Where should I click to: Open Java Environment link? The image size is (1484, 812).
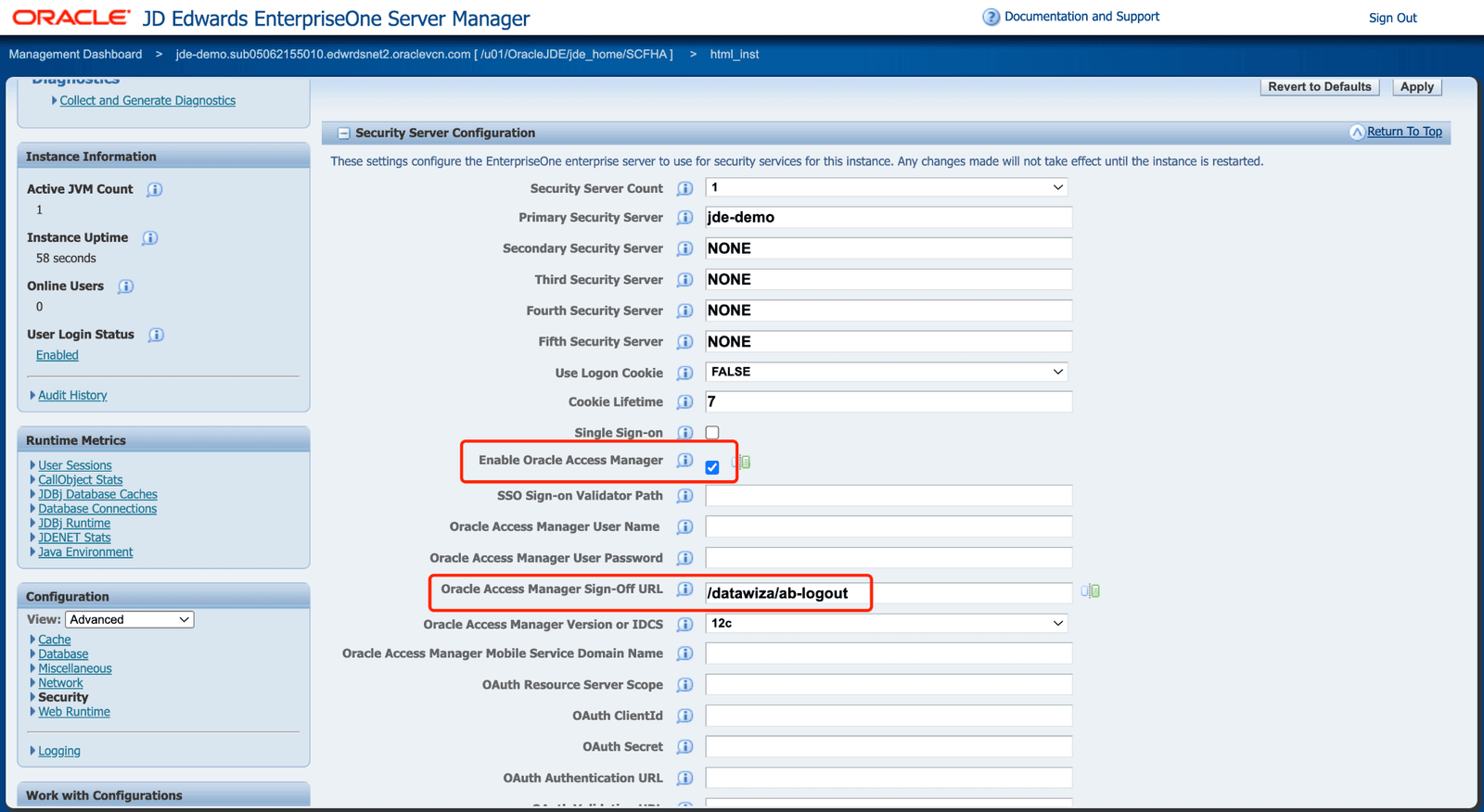(x=85, y=552)
